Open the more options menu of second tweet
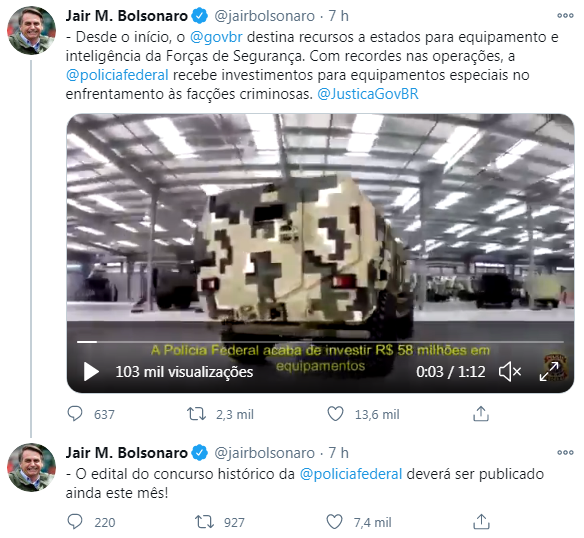Viewport: 584px width, 538px height. pyautogui.click(x=565, y=453)
